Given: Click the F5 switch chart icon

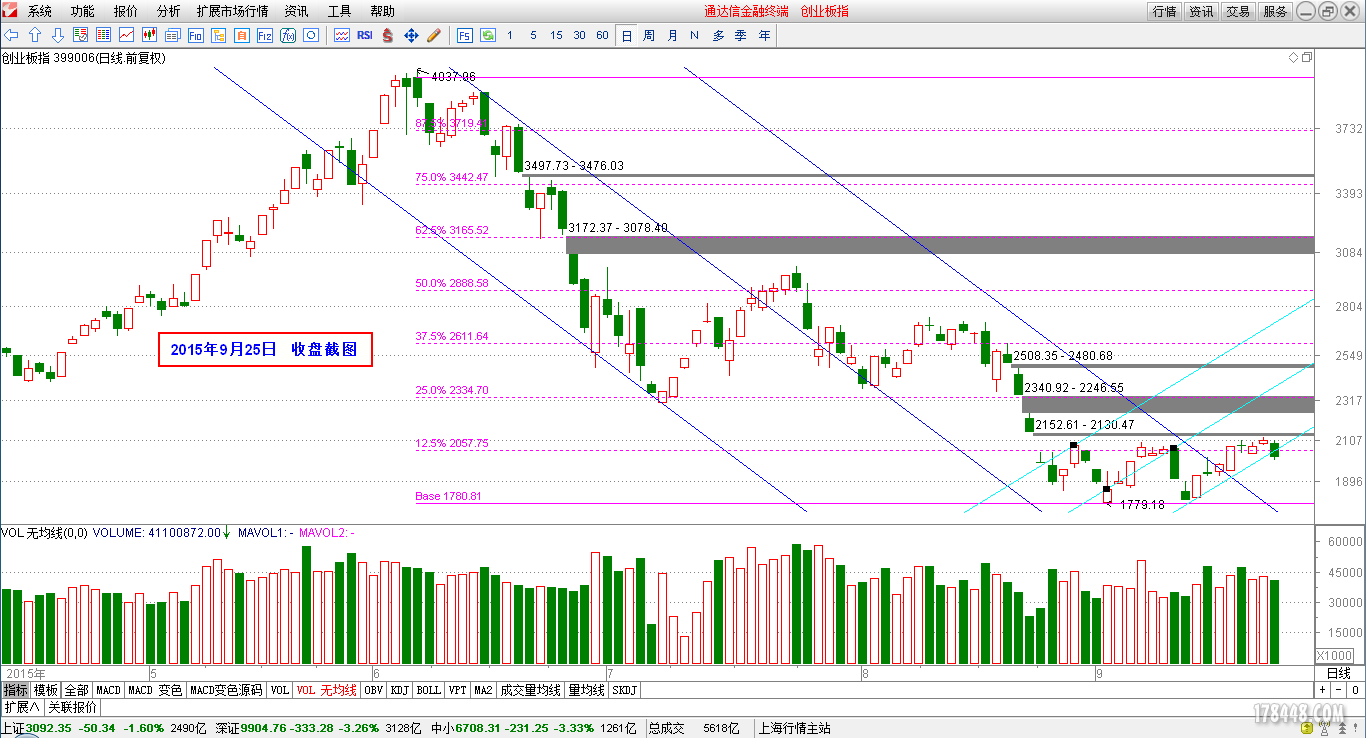Looking at the screenshot, I should point(465,35).
